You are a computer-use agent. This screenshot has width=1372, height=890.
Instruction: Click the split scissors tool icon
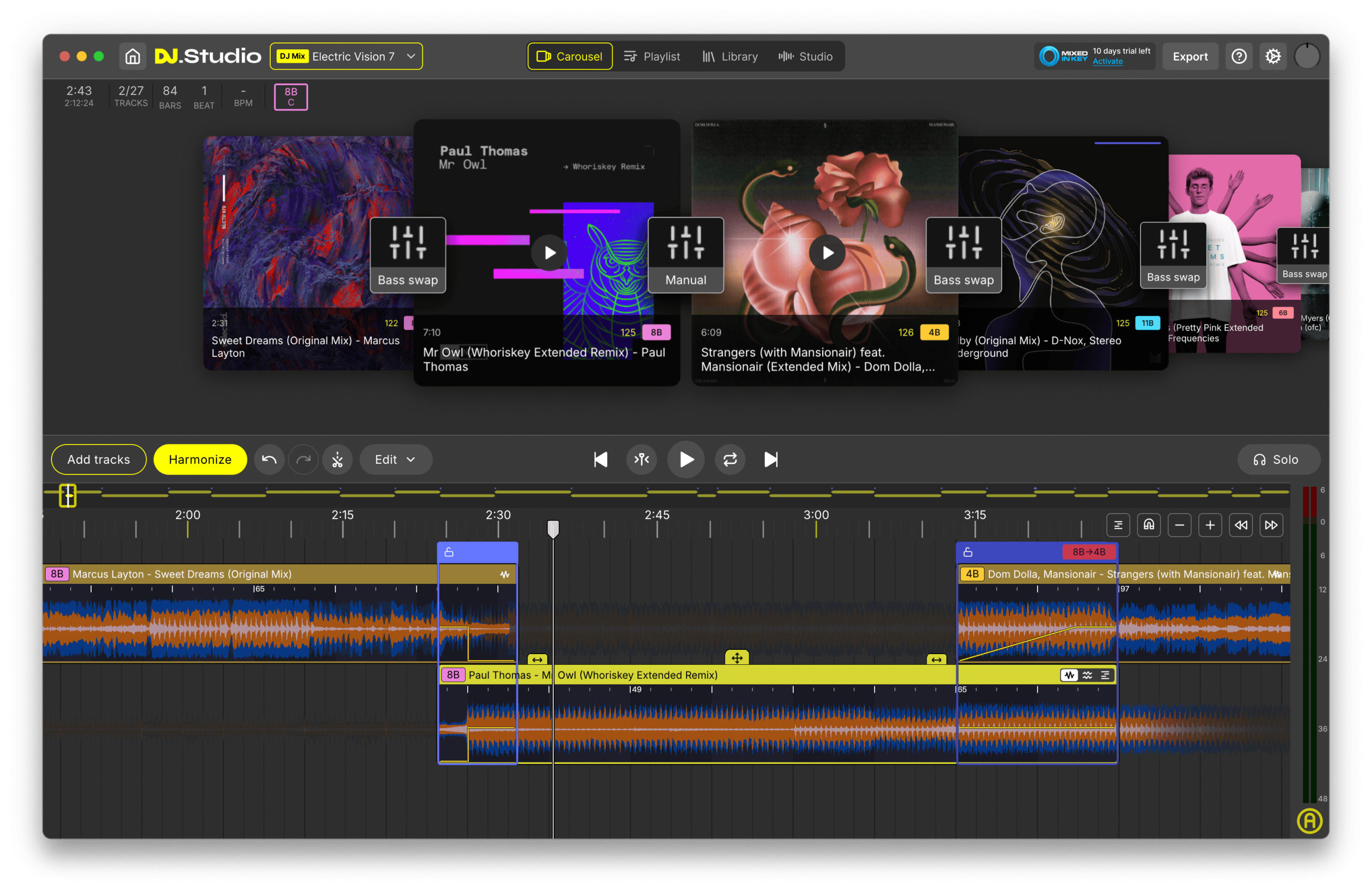[337, 459]
